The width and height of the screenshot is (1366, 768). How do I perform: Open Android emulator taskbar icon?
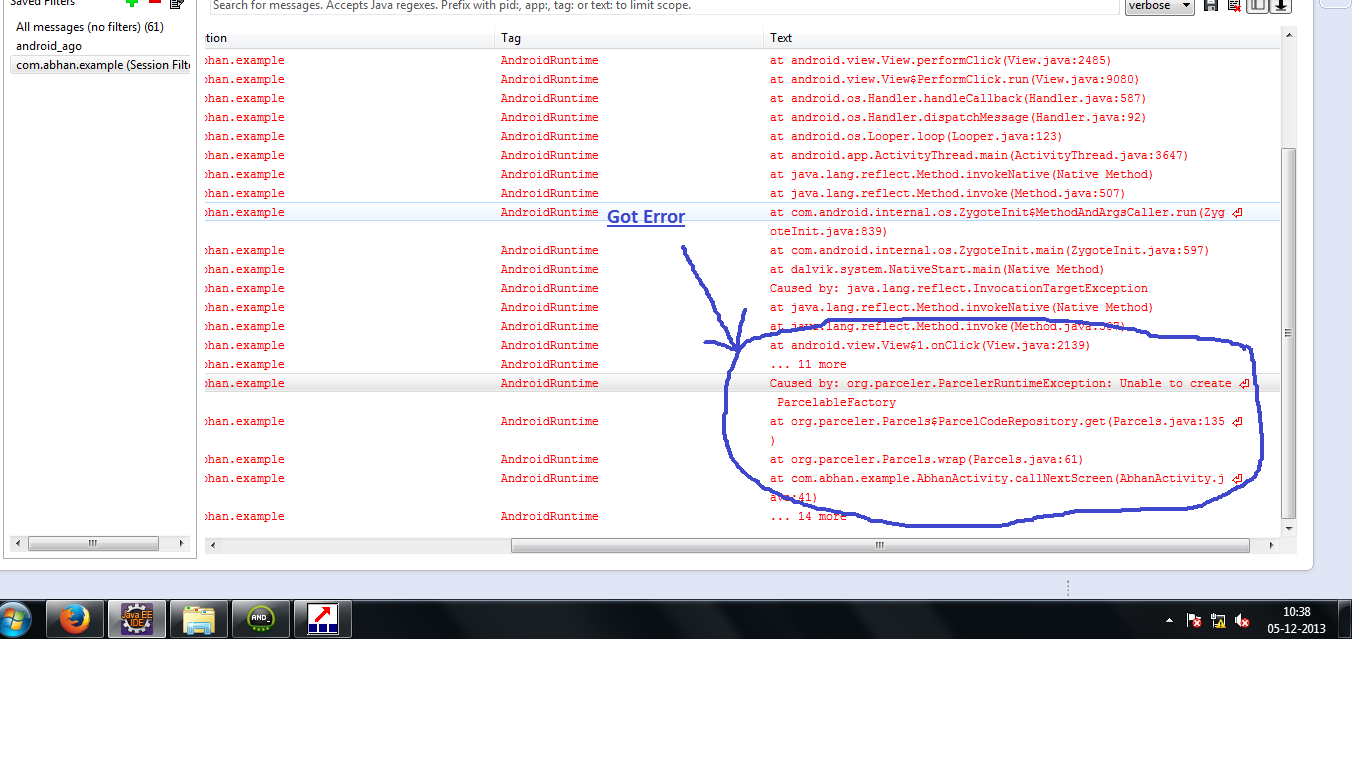[261, 620]
